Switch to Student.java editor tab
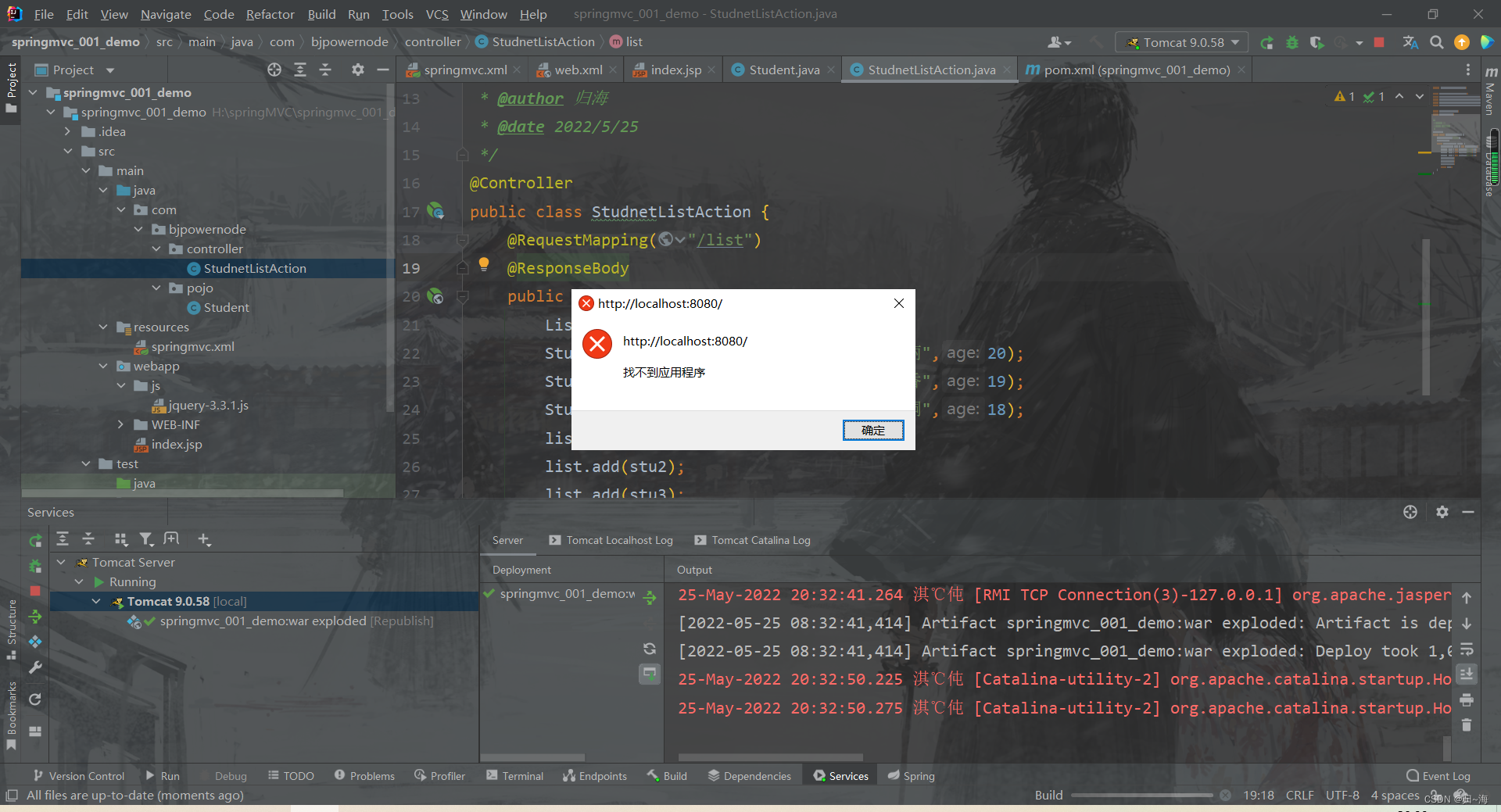The width and height of the screenshot is (1501, 812). [x=784, y=70]
